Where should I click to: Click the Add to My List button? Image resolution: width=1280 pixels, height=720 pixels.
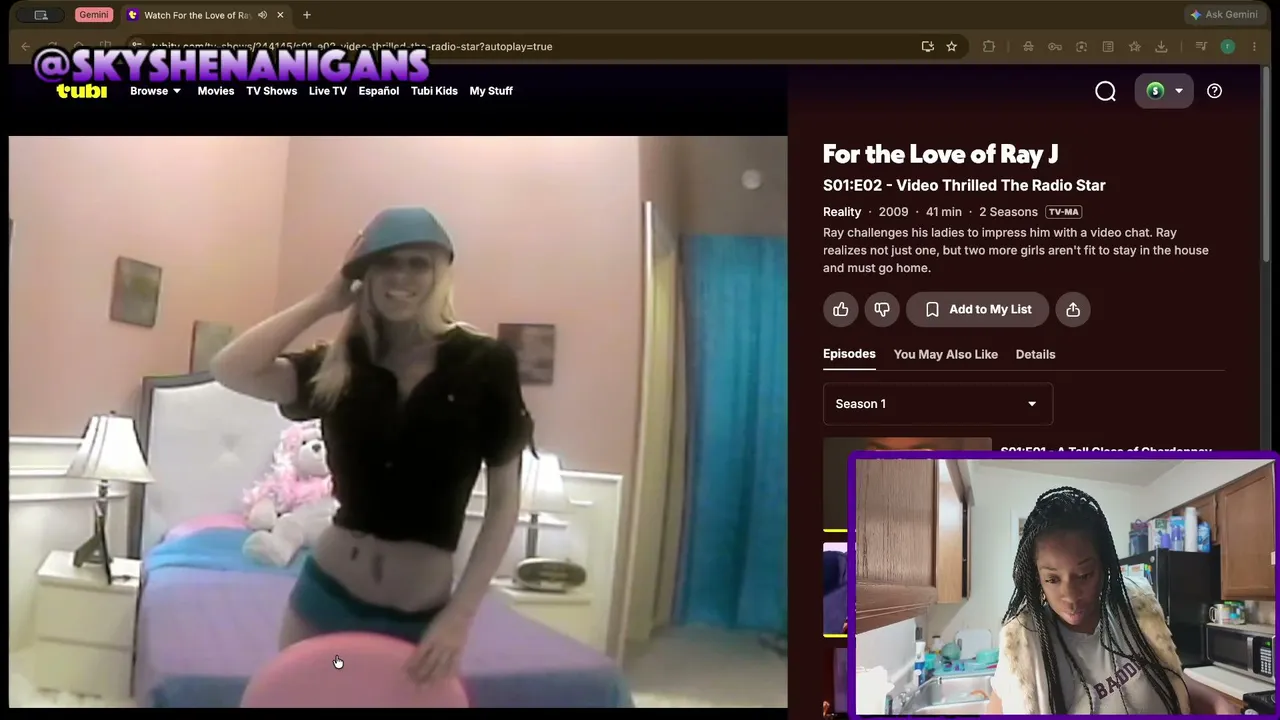tap(977, 309)
